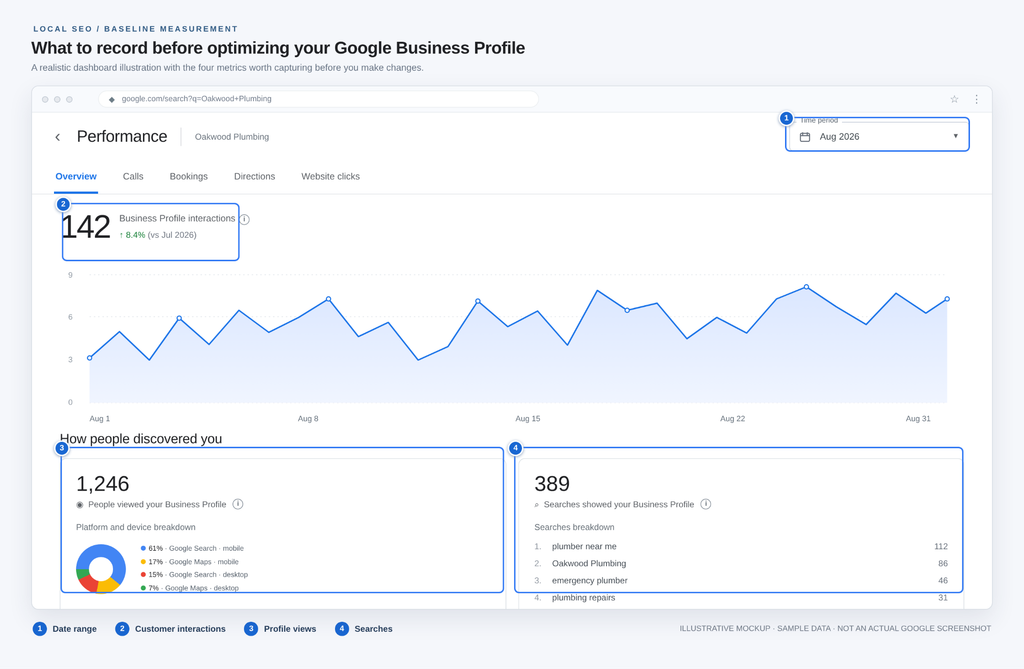1024x669 pixels.
Task: Click the eye icon before People viewed
Action: (x=80, y=504)
